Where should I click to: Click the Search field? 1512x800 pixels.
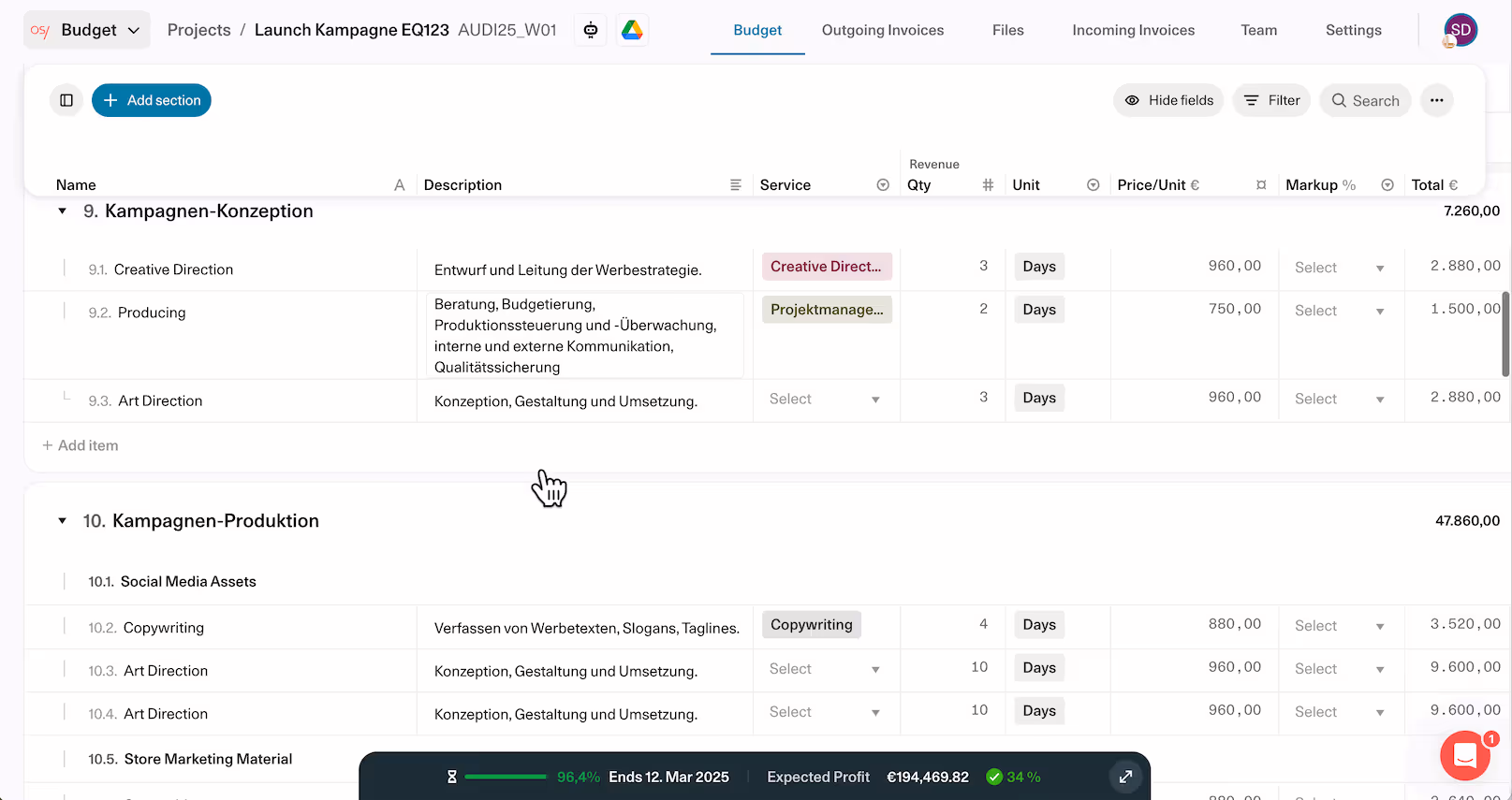click(x=1365, y=100)
